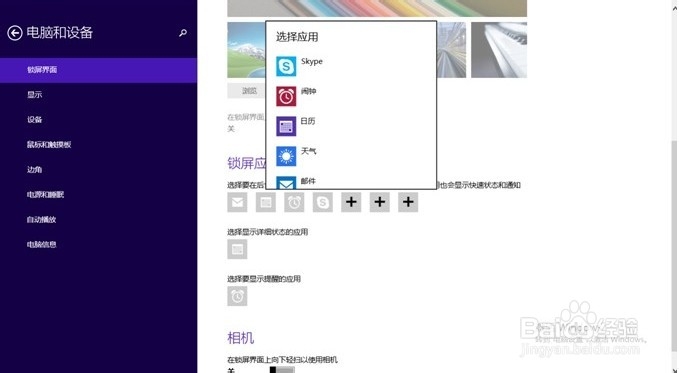This screenshot has width=679, height=373.
Task: Choose the 日历 calendar icon in the popup
Action: click(286, 126)
